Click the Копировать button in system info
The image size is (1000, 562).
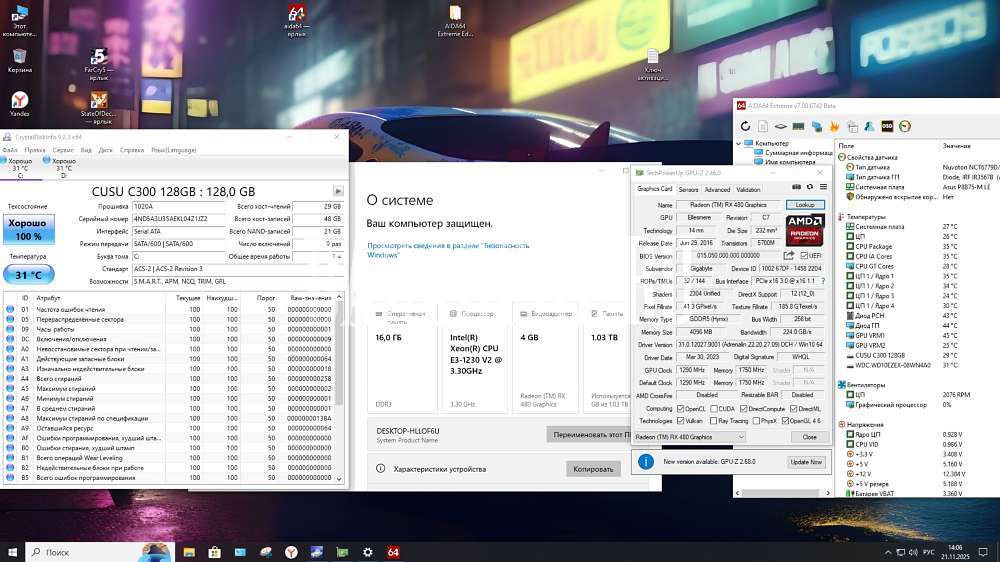point(593,469)
